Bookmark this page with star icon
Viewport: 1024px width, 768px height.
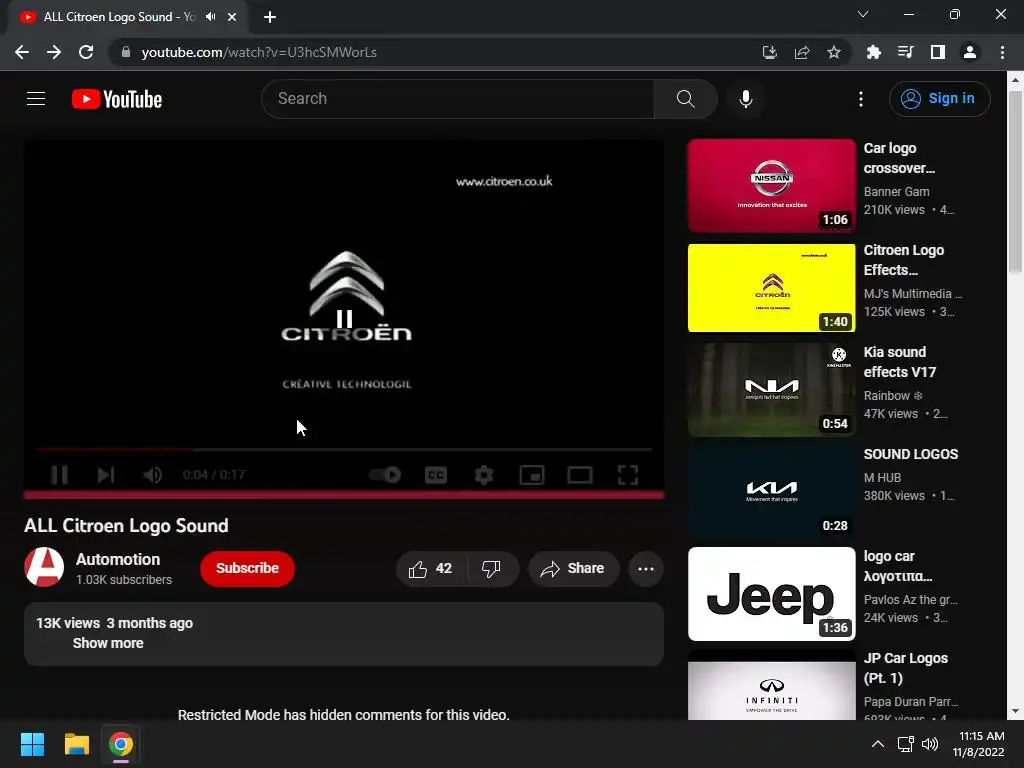(834, 52)
